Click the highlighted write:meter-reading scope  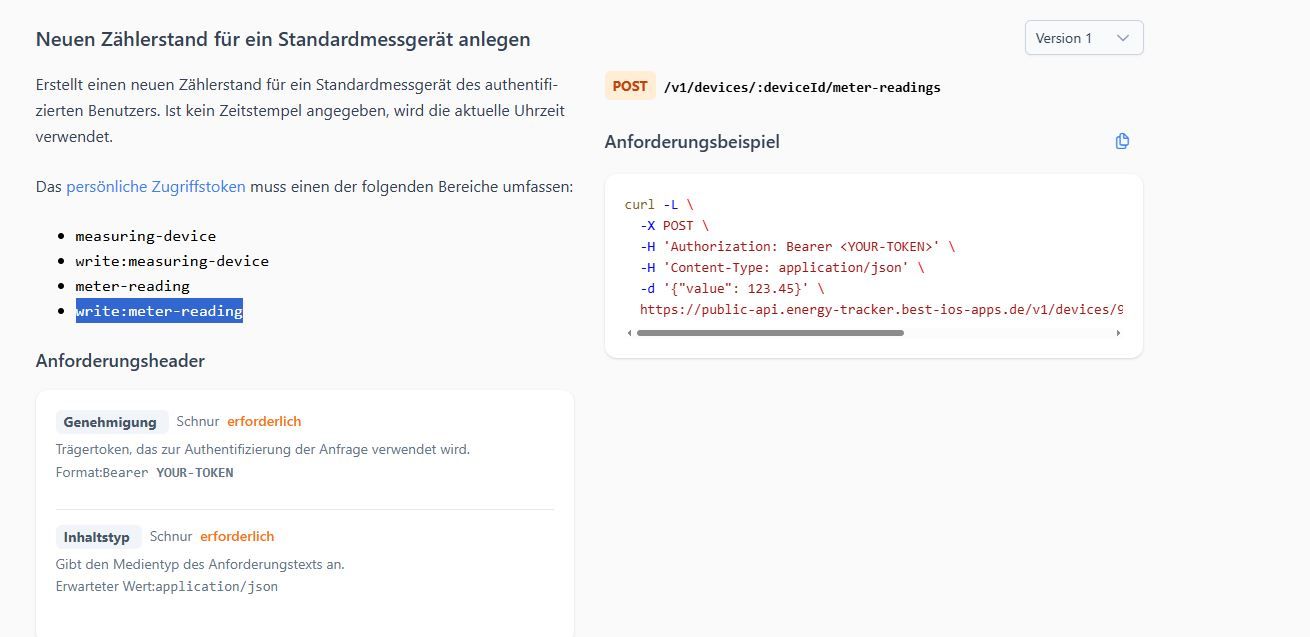[159, 311]
